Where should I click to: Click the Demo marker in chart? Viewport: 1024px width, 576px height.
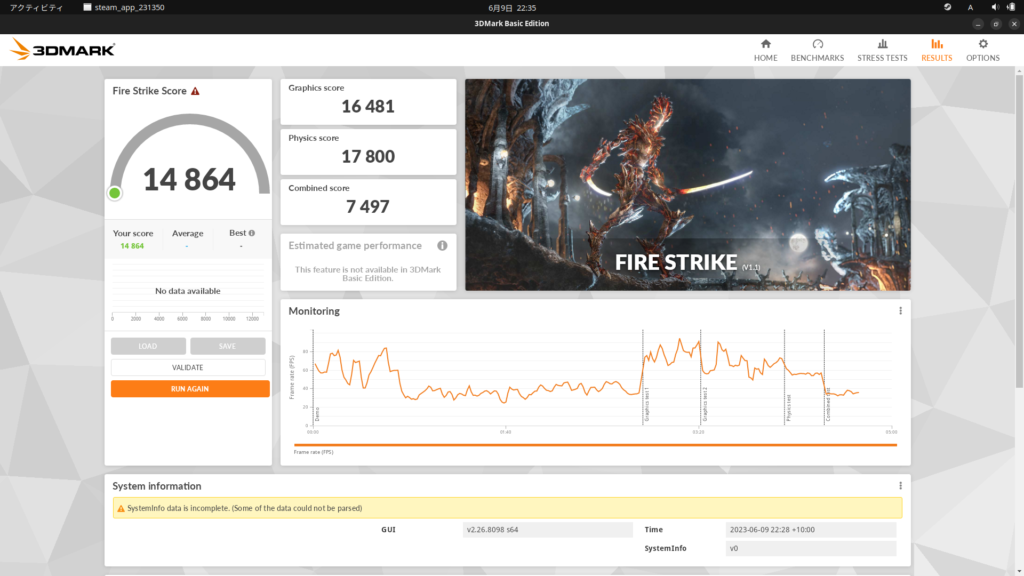(x=317, y=414)
